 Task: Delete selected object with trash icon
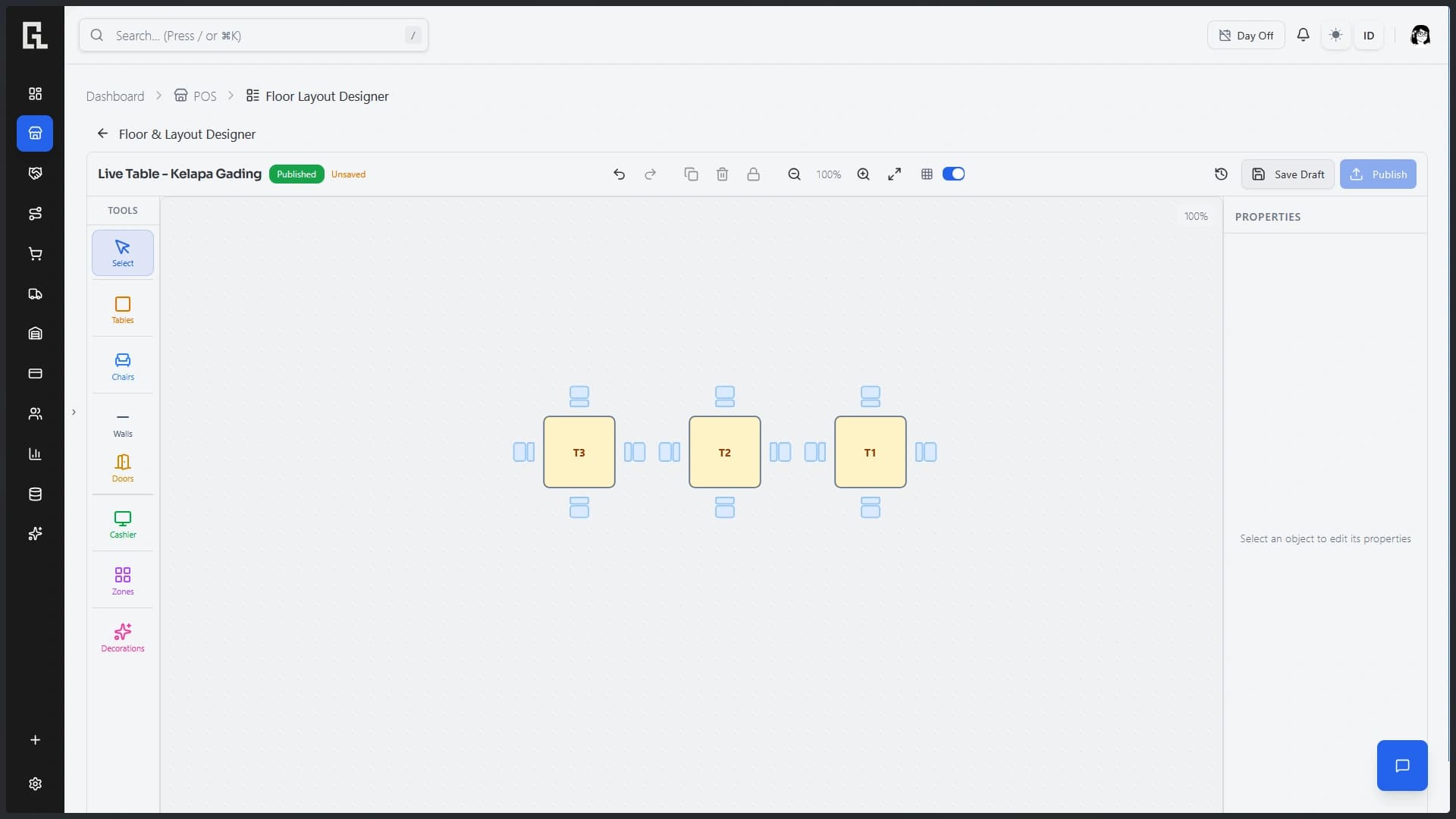pyautogui.click(x=722, y=174)
